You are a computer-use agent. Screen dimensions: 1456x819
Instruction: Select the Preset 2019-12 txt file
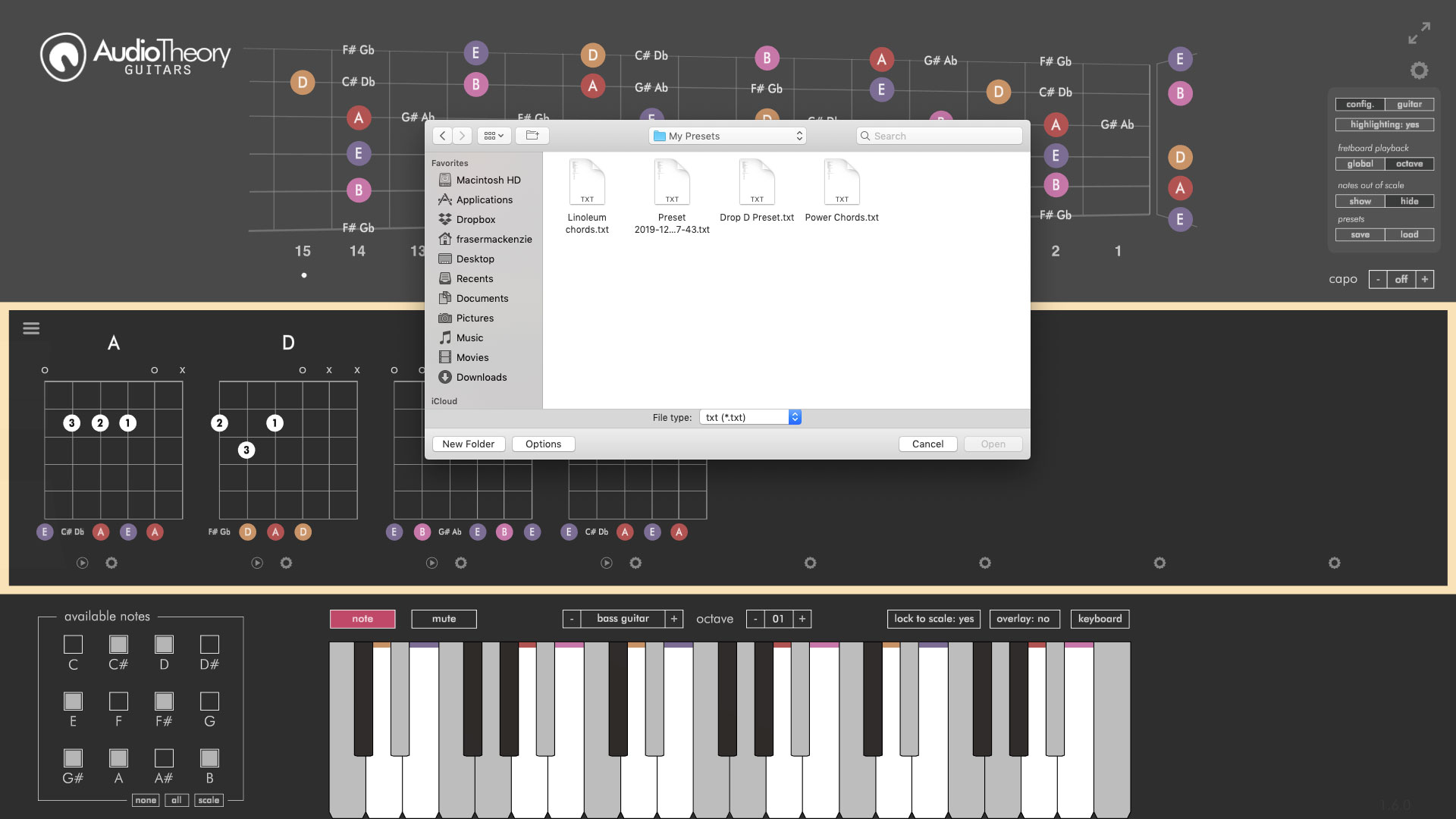[672, 197]
